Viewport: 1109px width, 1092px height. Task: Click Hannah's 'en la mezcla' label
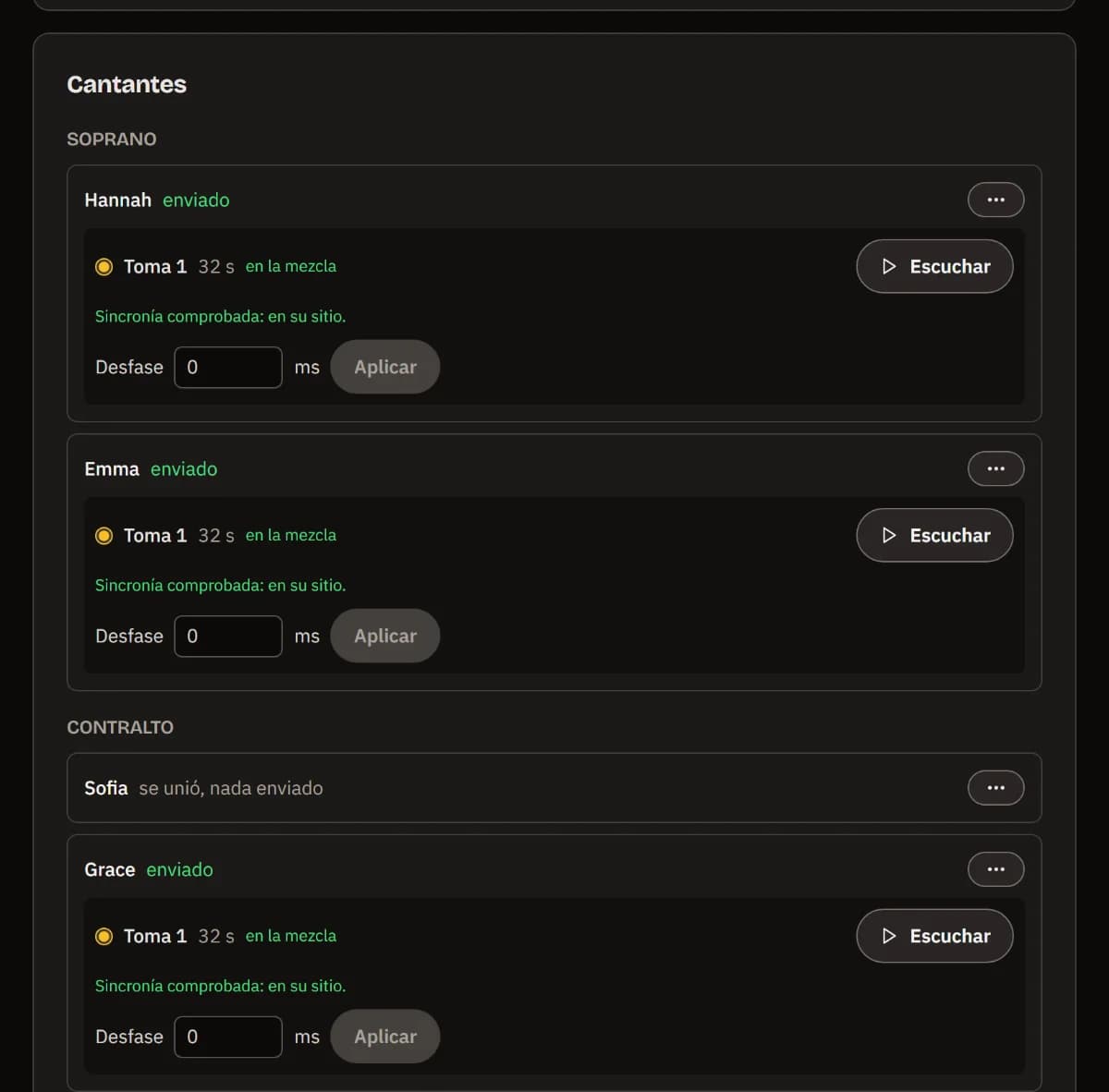tap(291, 266)
